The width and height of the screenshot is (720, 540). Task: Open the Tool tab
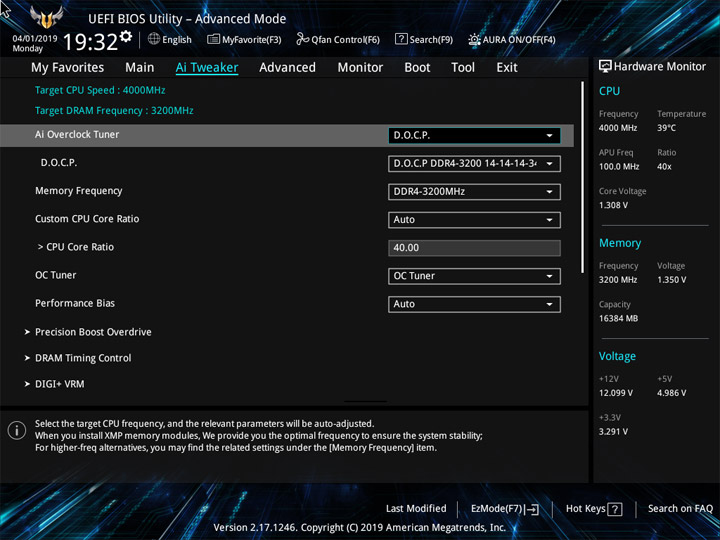pos(463,68)
